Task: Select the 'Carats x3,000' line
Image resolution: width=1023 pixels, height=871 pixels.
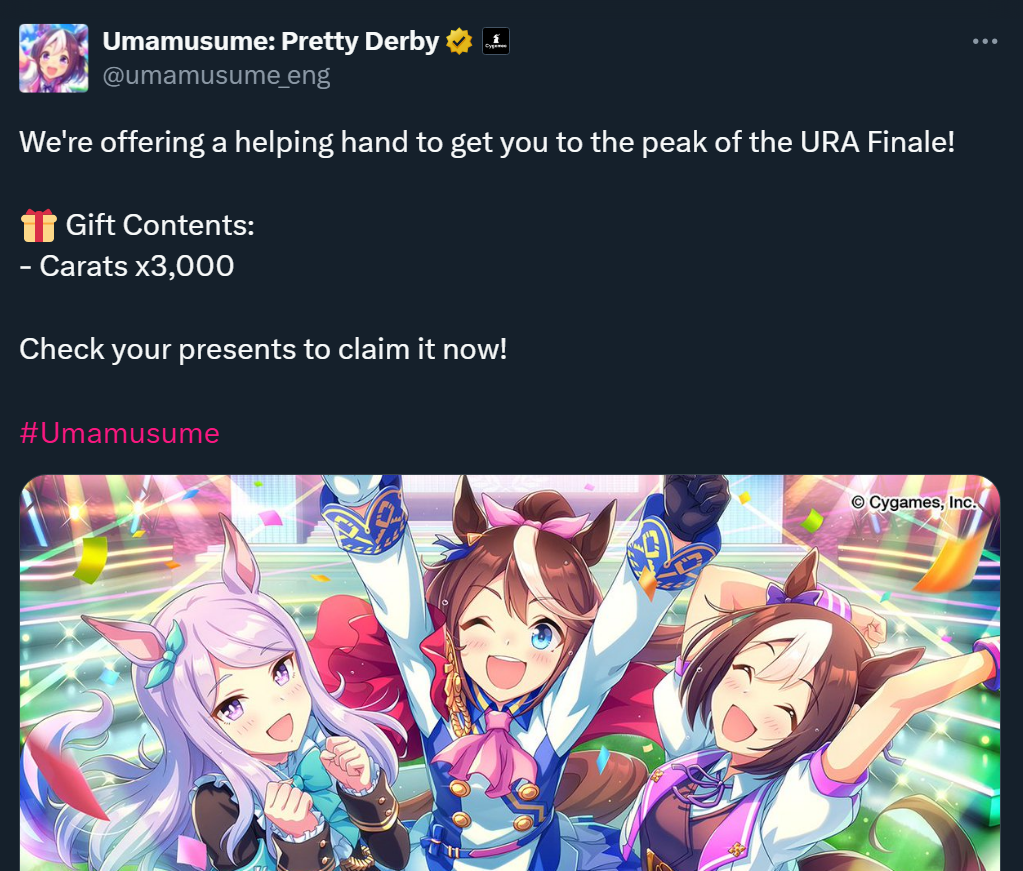Action: [x=127, y=266]
